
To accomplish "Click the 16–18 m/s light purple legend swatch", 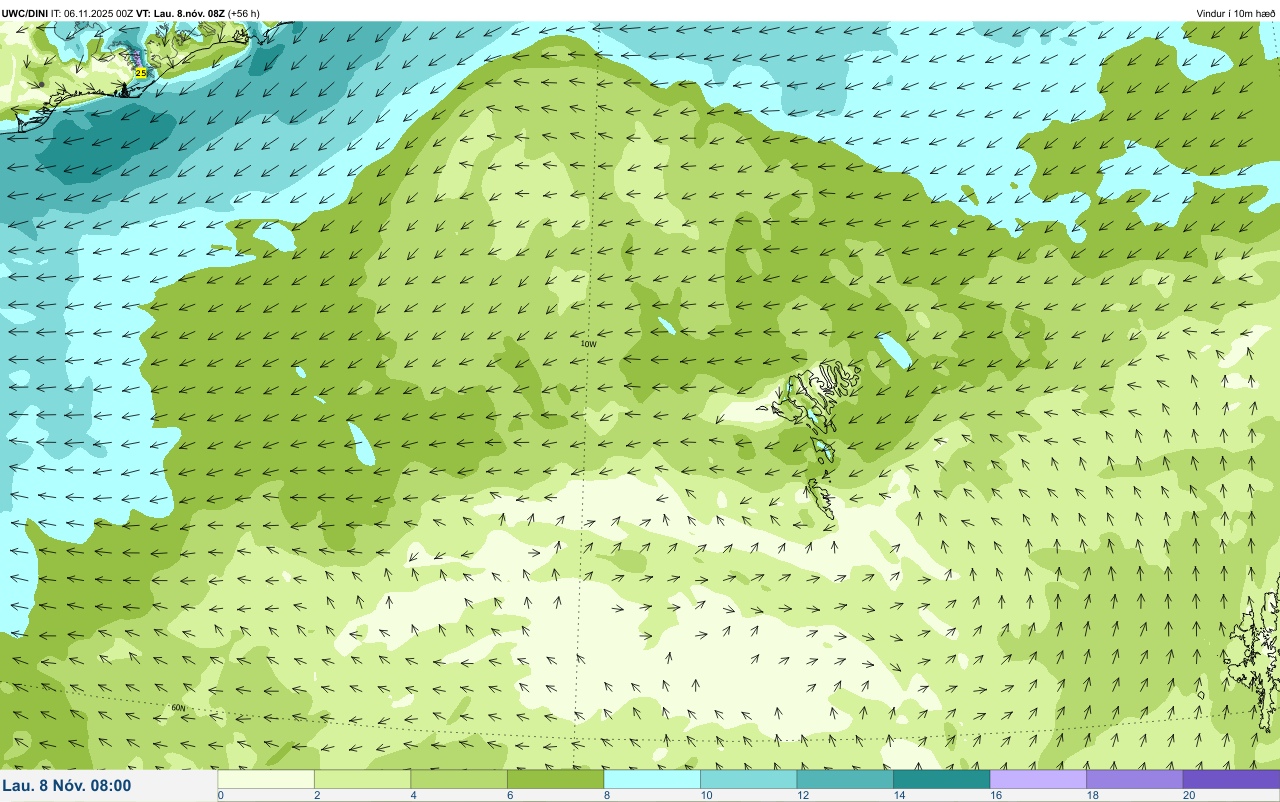I will [x=1038, y=779].
